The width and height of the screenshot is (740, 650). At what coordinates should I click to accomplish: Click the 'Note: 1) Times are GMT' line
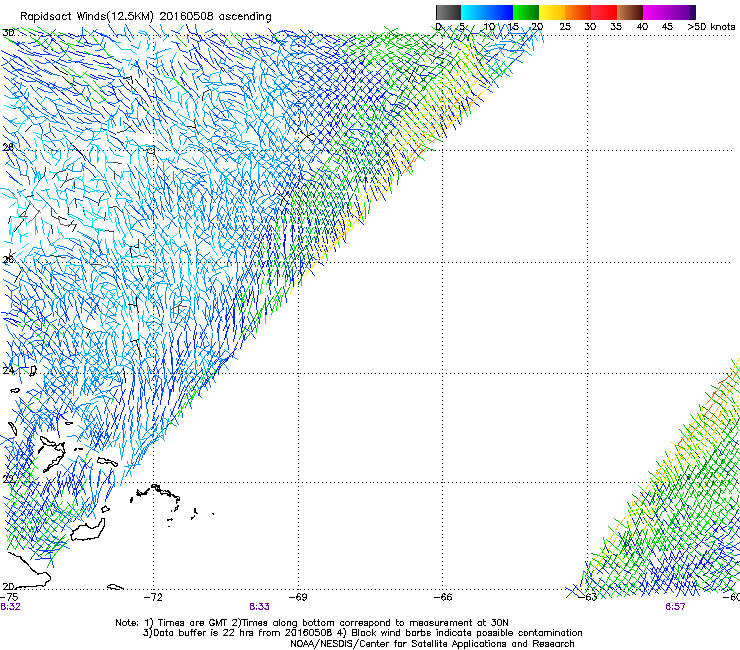(x=312, y=623)
